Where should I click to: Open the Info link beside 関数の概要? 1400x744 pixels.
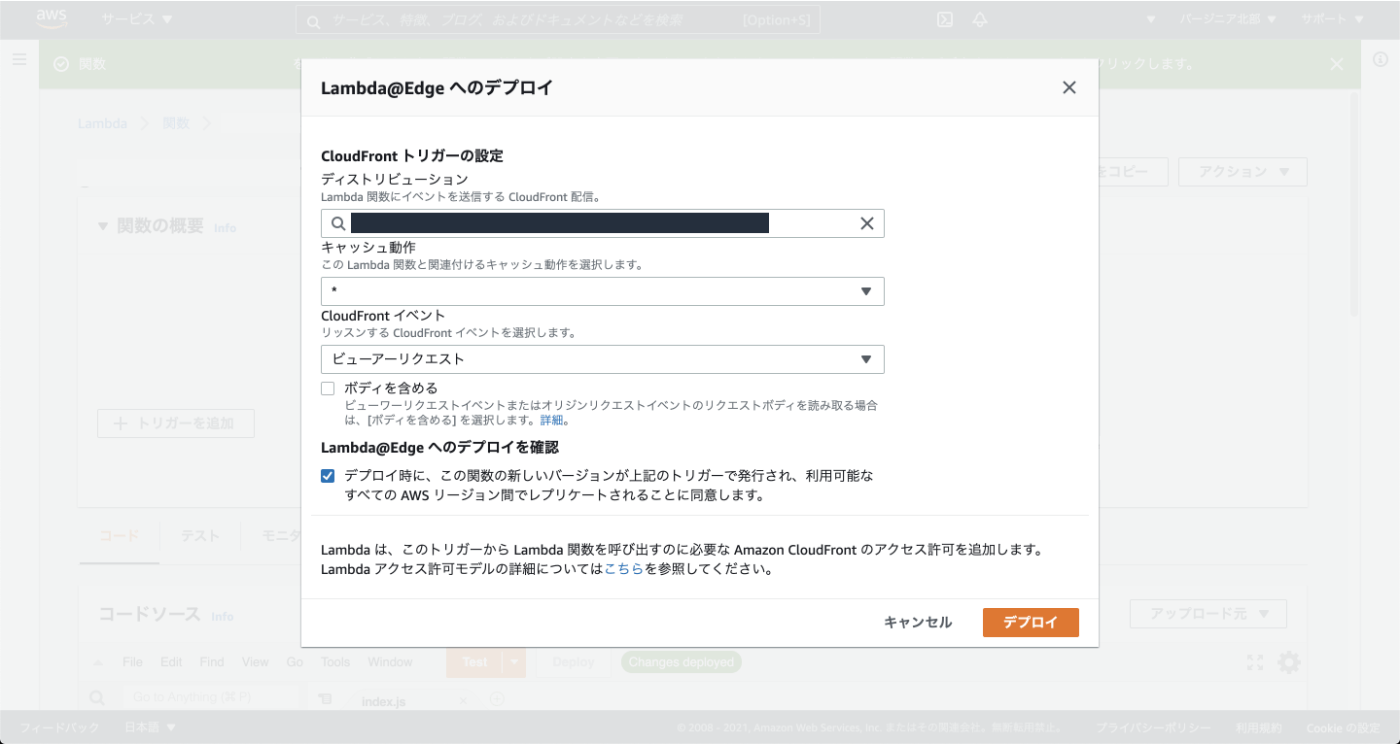[x=225, y=228]
